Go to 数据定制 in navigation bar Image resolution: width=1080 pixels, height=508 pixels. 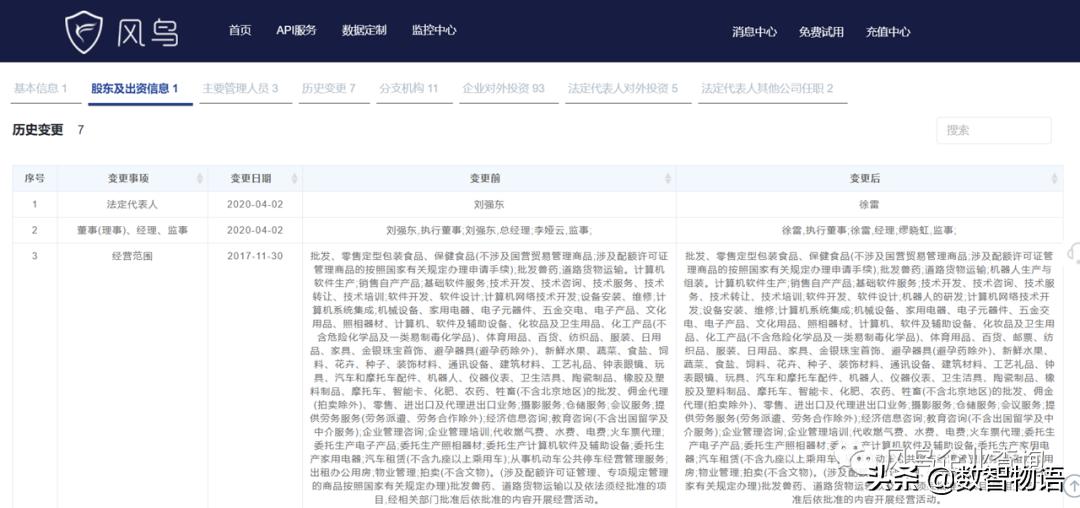[364, 30]
